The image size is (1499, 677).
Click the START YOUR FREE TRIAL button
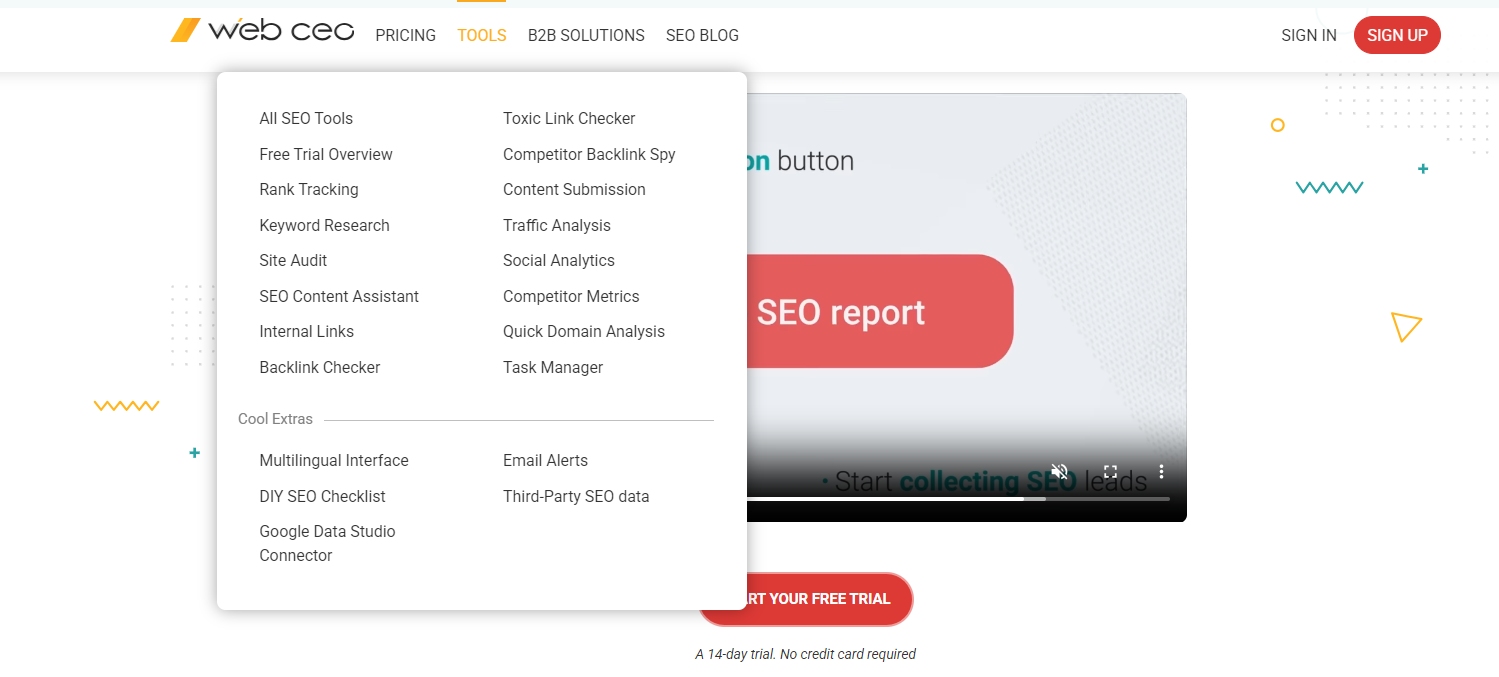[x=805, y=599]
